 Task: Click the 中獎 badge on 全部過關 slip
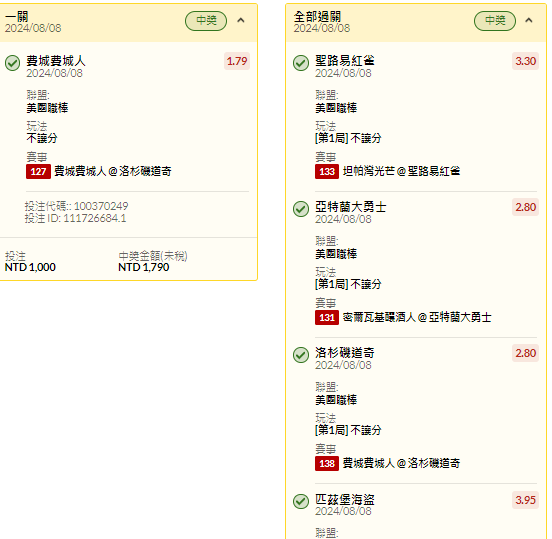point(495,21)
